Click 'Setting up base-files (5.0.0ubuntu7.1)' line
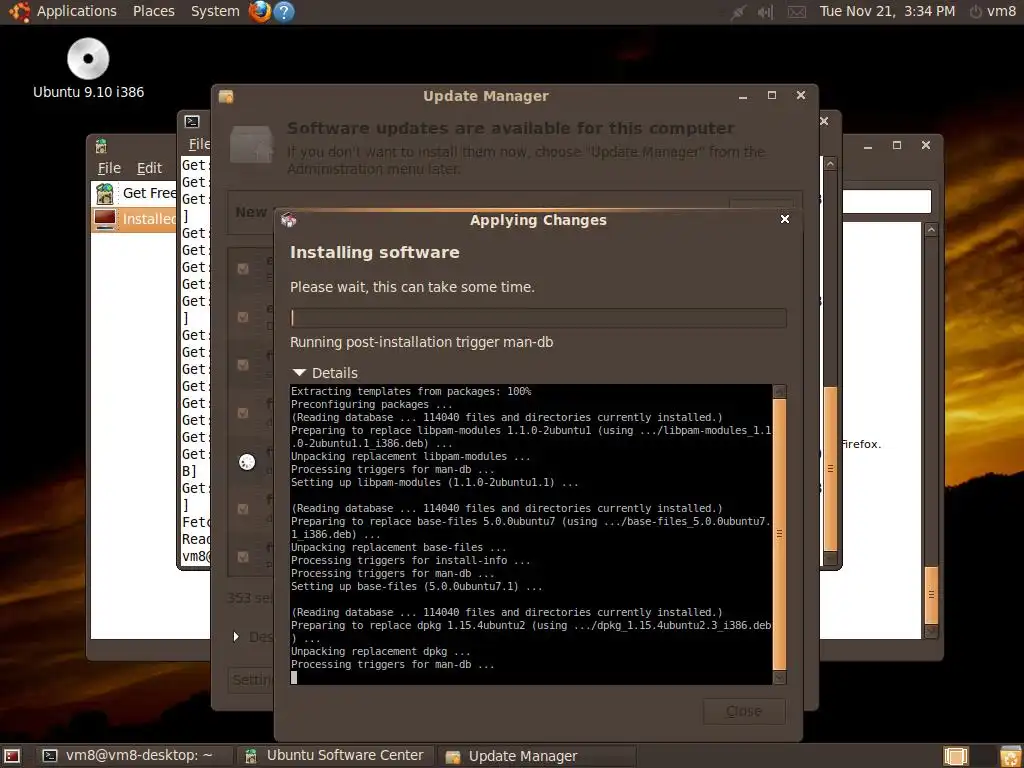The image size is (1024, 768). [x=417, y=586]
